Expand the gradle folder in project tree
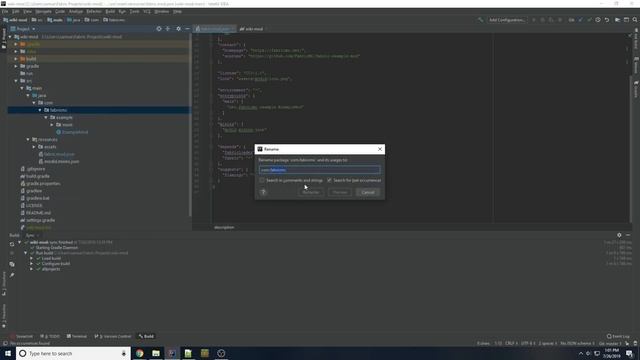The width and height of the screenshot is (640, 360). click(16, 66)
